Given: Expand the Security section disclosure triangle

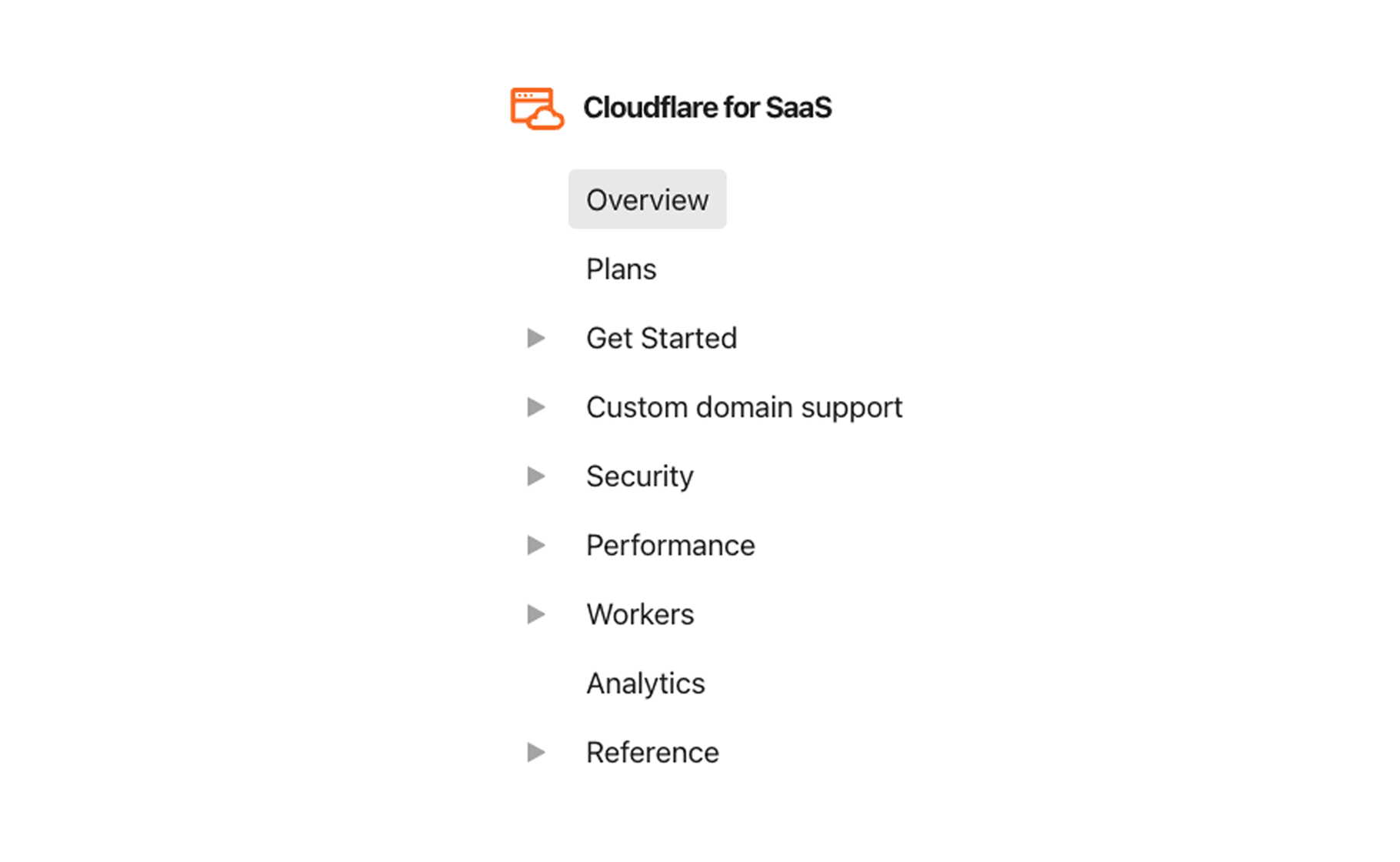Looking at the screenshot, I should click(536, 476).
